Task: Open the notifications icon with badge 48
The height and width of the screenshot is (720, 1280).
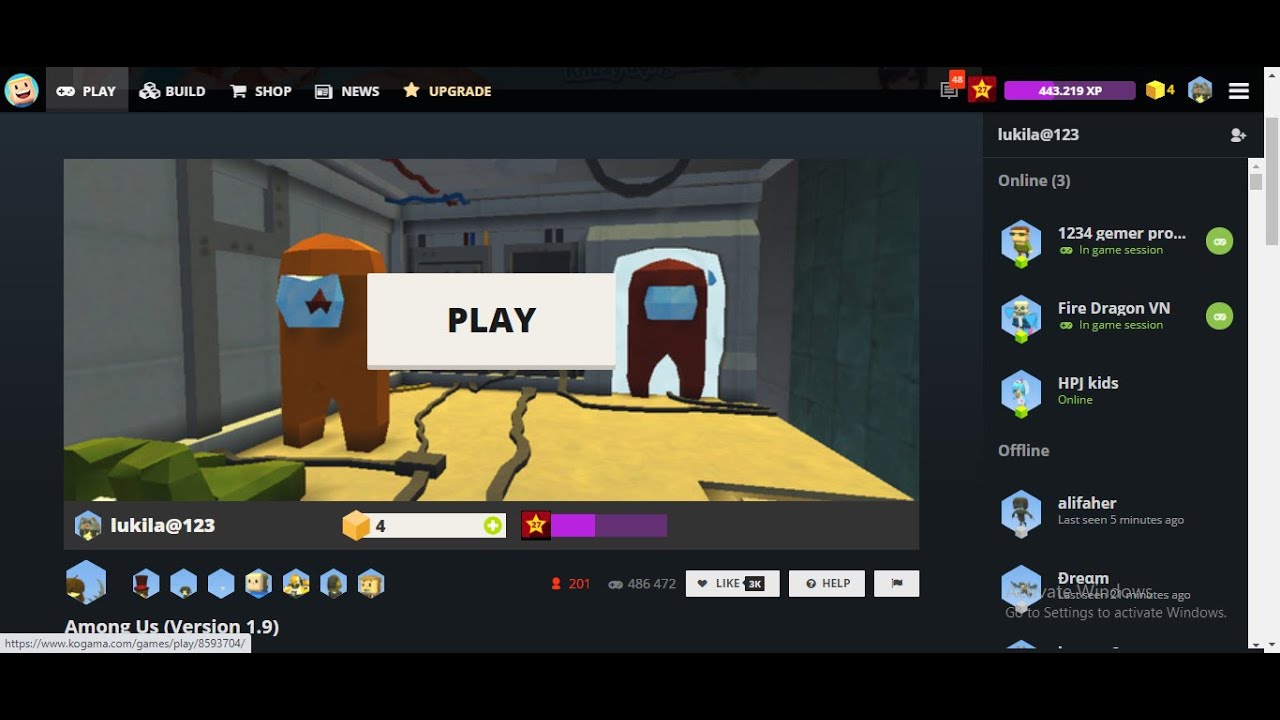Action: pos(950,89)
